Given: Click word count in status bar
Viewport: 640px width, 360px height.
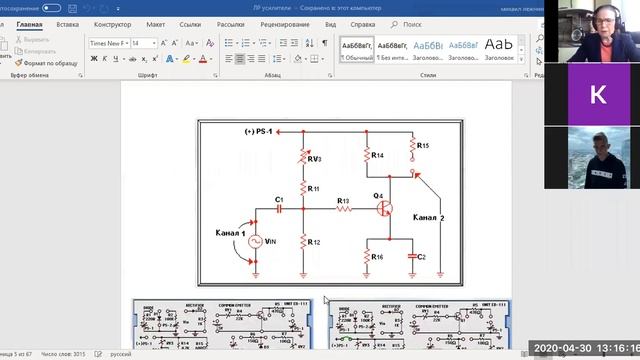Looking at the screenshot, I should [x=63, y=354].
